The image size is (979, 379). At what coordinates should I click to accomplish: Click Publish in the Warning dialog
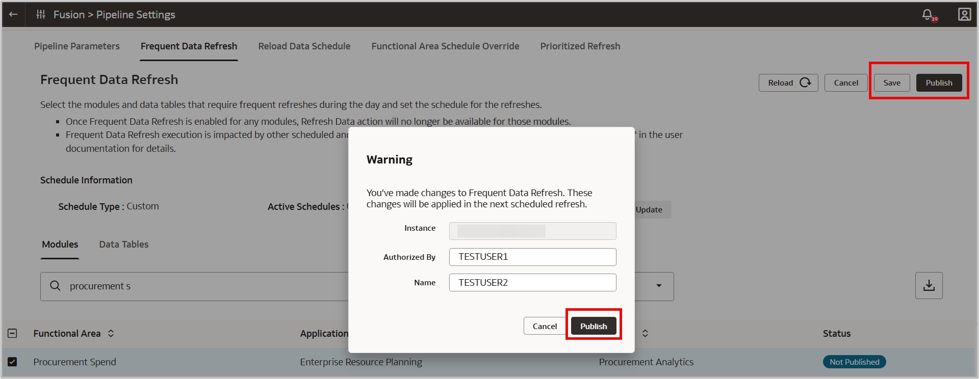pos(594,326)
